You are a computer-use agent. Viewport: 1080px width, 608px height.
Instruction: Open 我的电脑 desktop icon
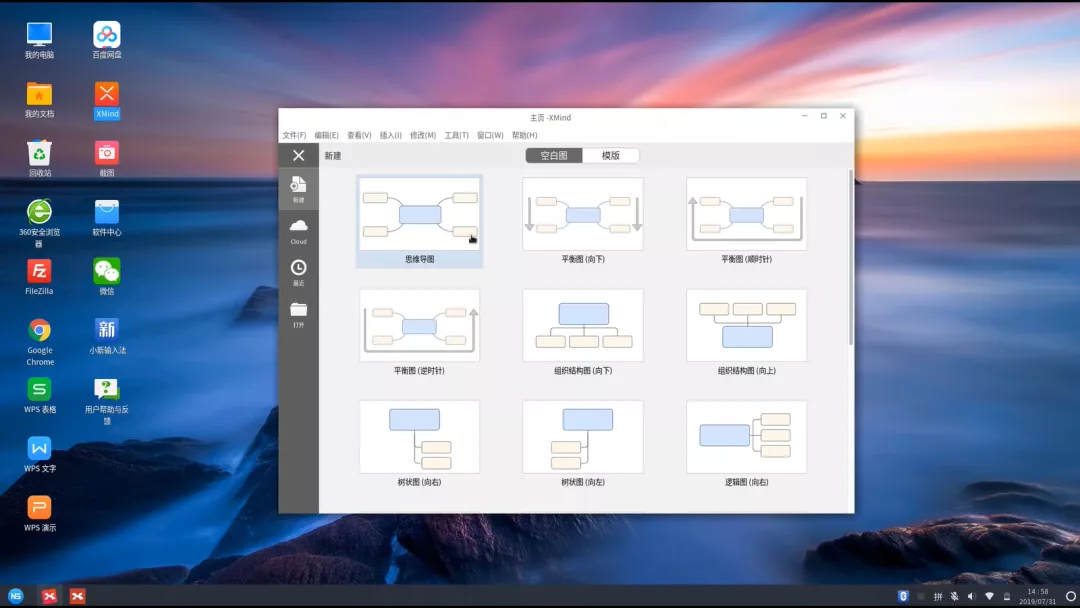pos(39,40)
